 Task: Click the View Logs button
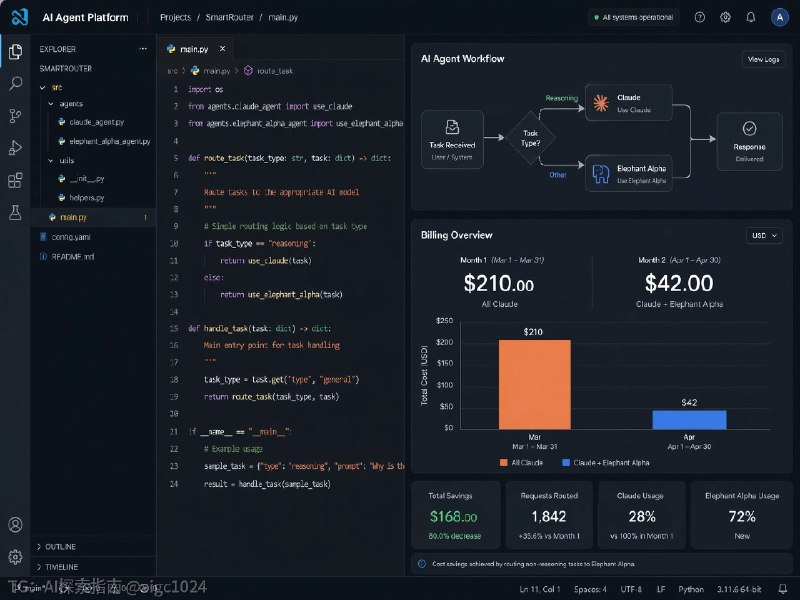click(763, 59)
